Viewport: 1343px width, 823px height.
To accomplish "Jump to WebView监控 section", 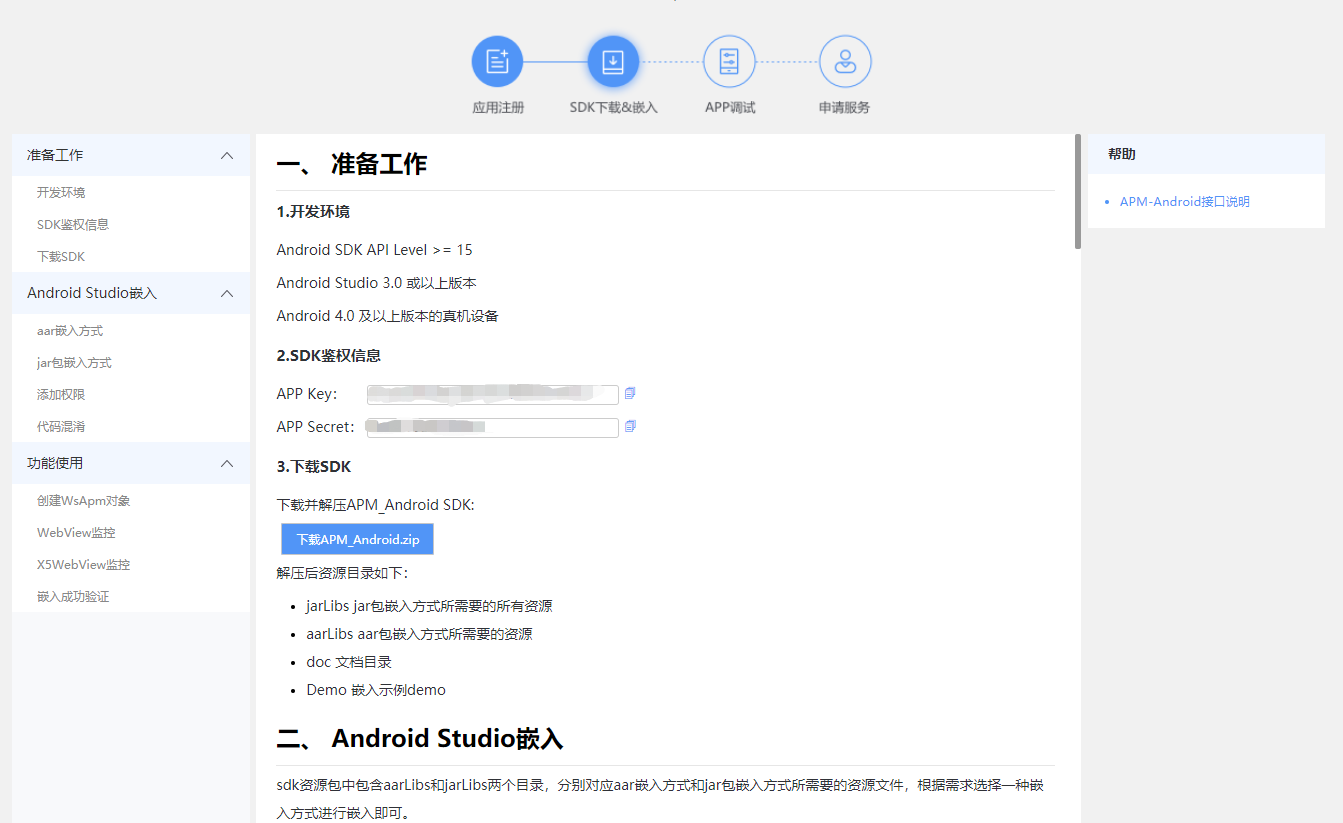I will [76, 532].
